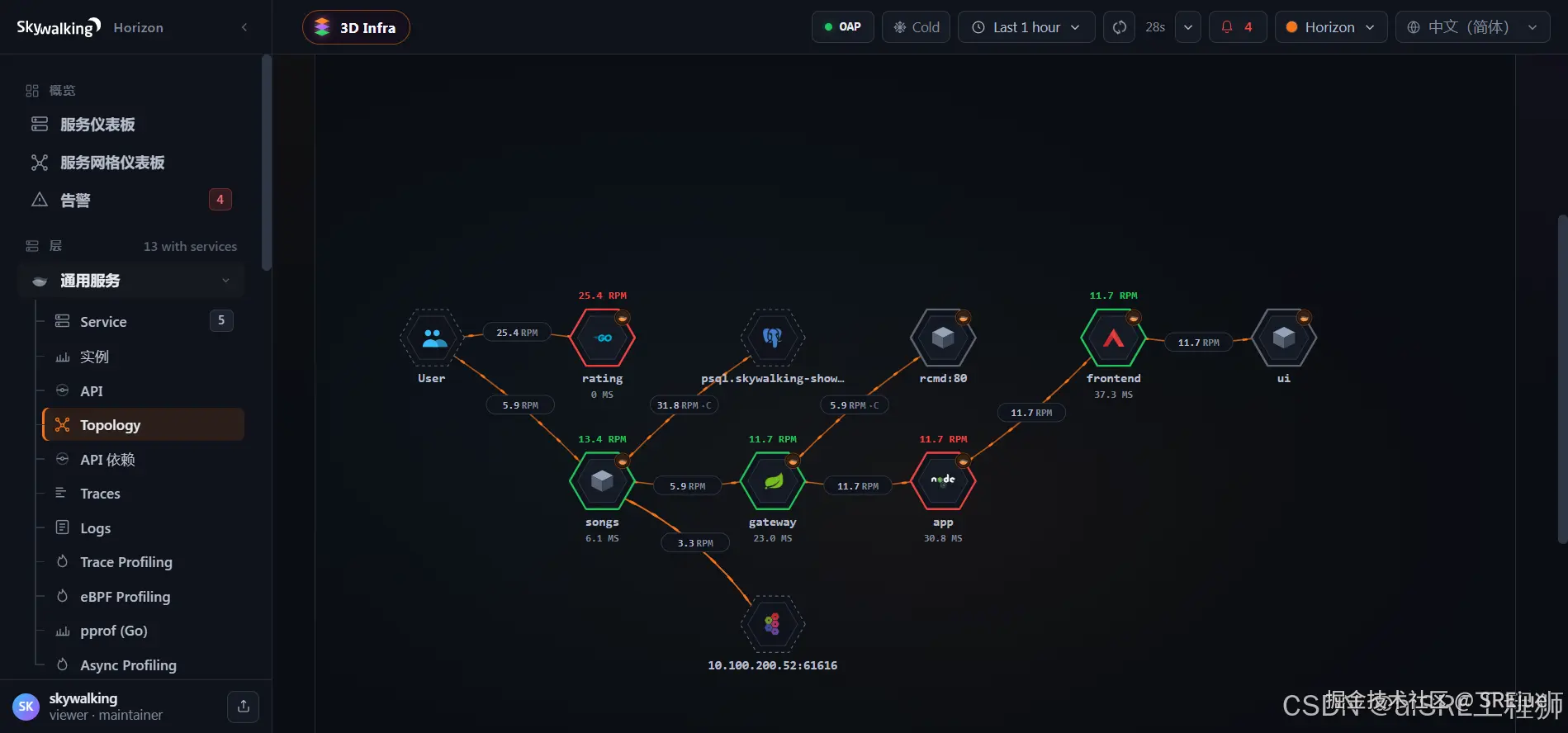Click the SK user avatar

(x=26, y=707)
